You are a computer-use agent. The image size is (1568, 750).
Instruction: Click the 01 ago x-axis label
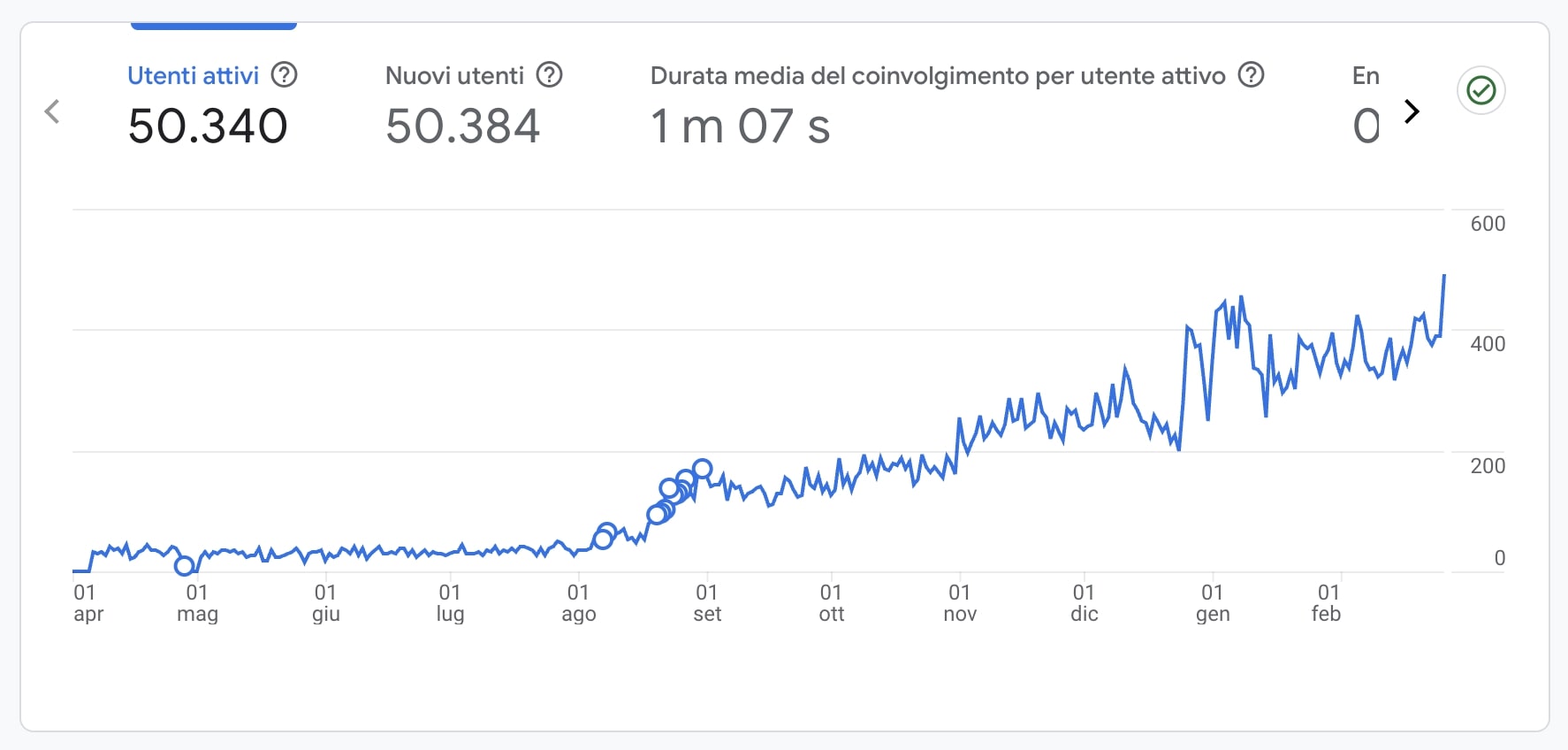[x=579, y=603]
